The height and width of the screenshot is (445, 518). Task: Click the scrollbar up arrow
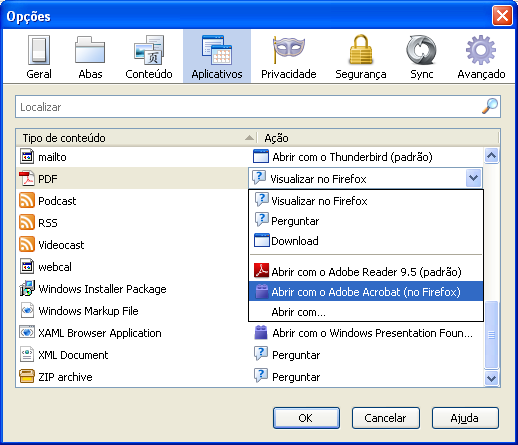492,156
